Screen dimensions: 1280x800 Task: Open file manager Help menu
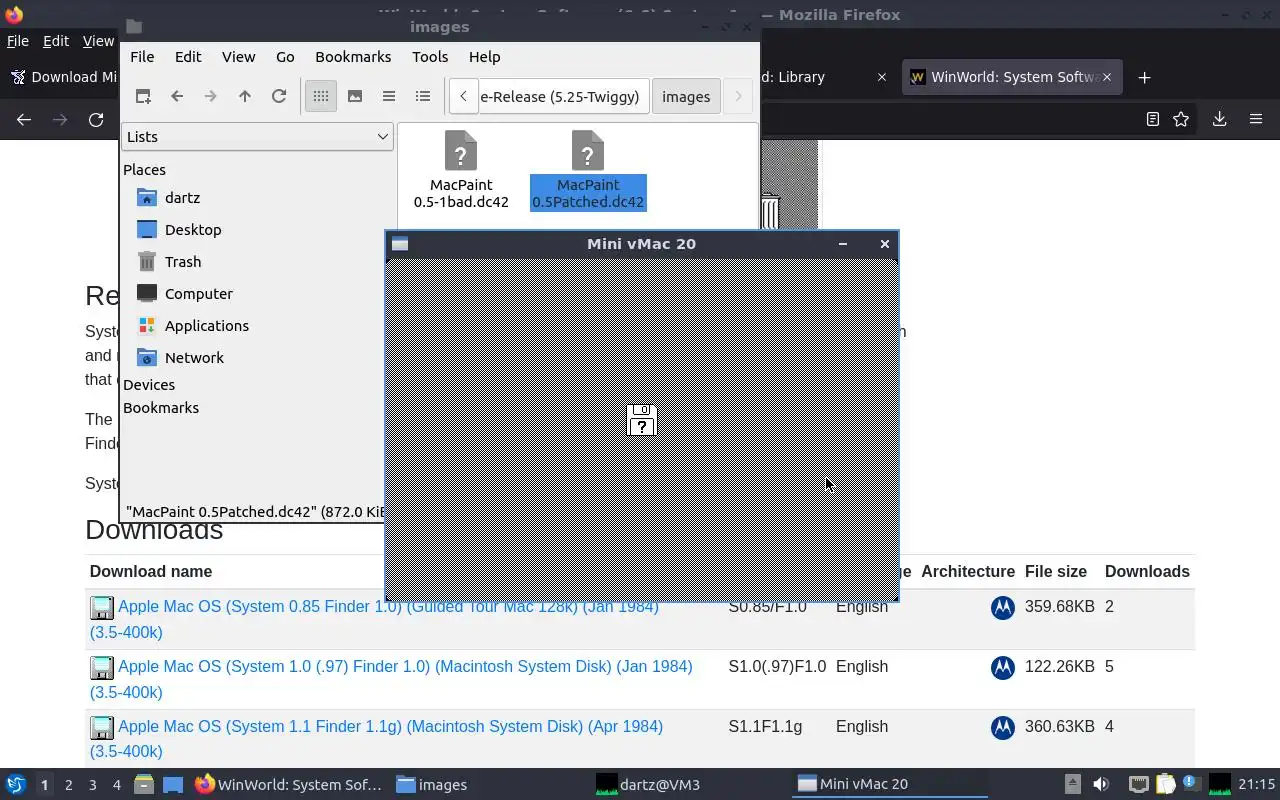[x=484, y=57]
